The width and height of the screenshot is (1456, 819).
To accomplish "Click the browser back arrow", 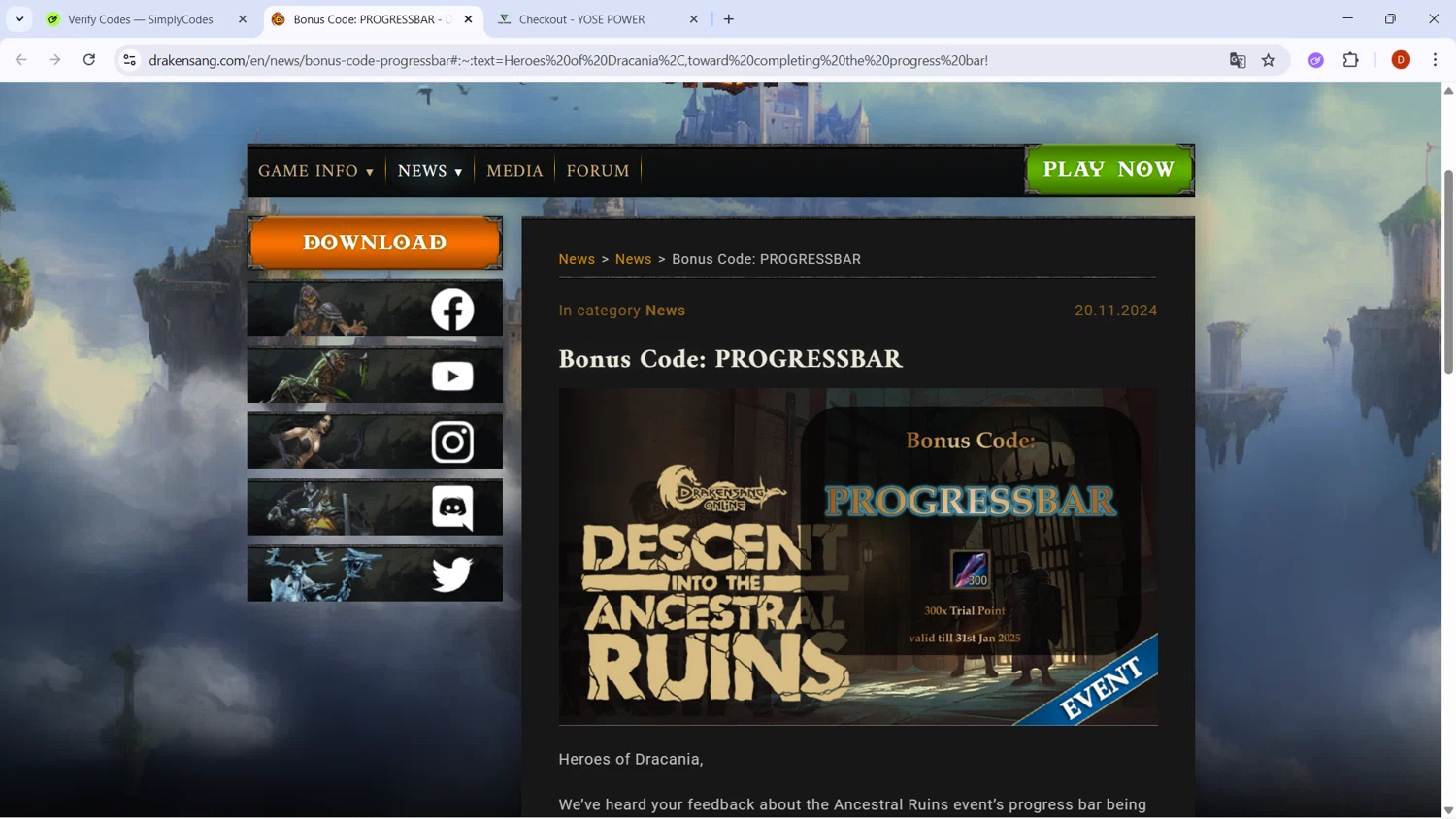I will pyautogui.click(x=21, y=60).
